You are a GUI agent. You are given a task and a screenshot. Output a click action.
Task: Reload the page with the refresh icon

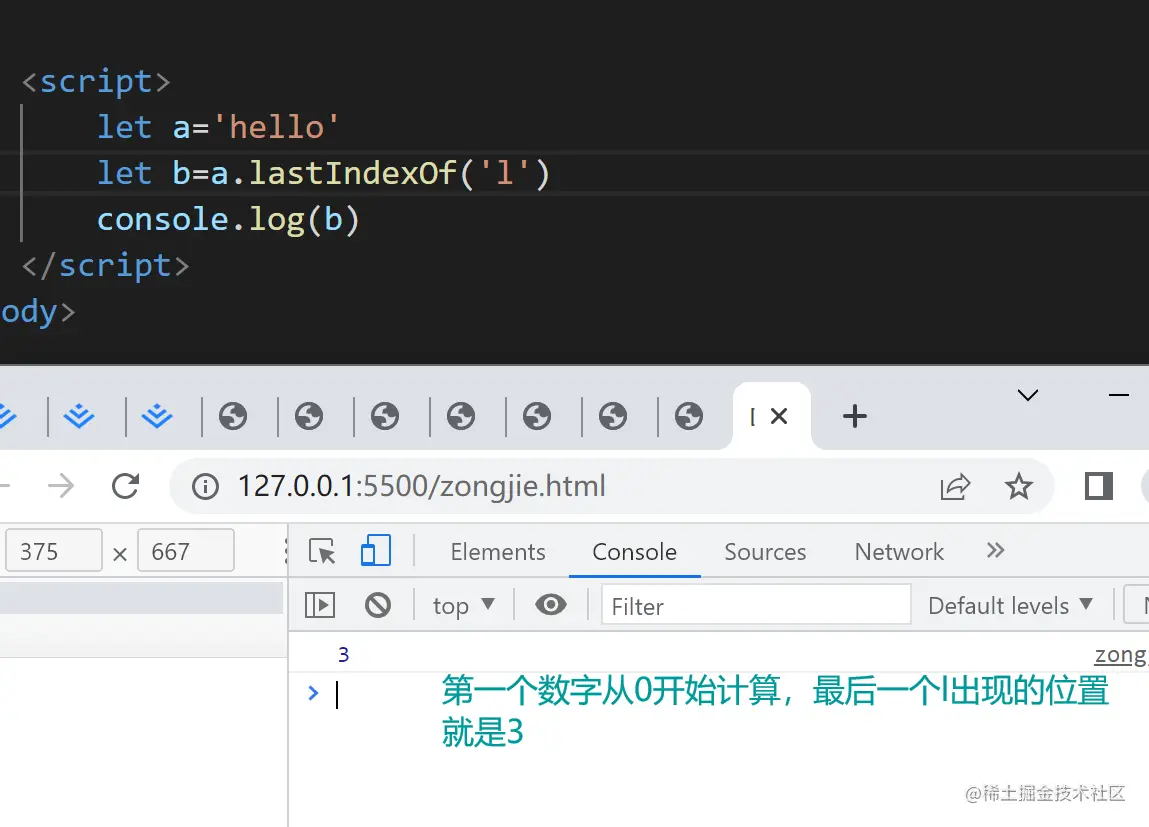pos(125,486)
